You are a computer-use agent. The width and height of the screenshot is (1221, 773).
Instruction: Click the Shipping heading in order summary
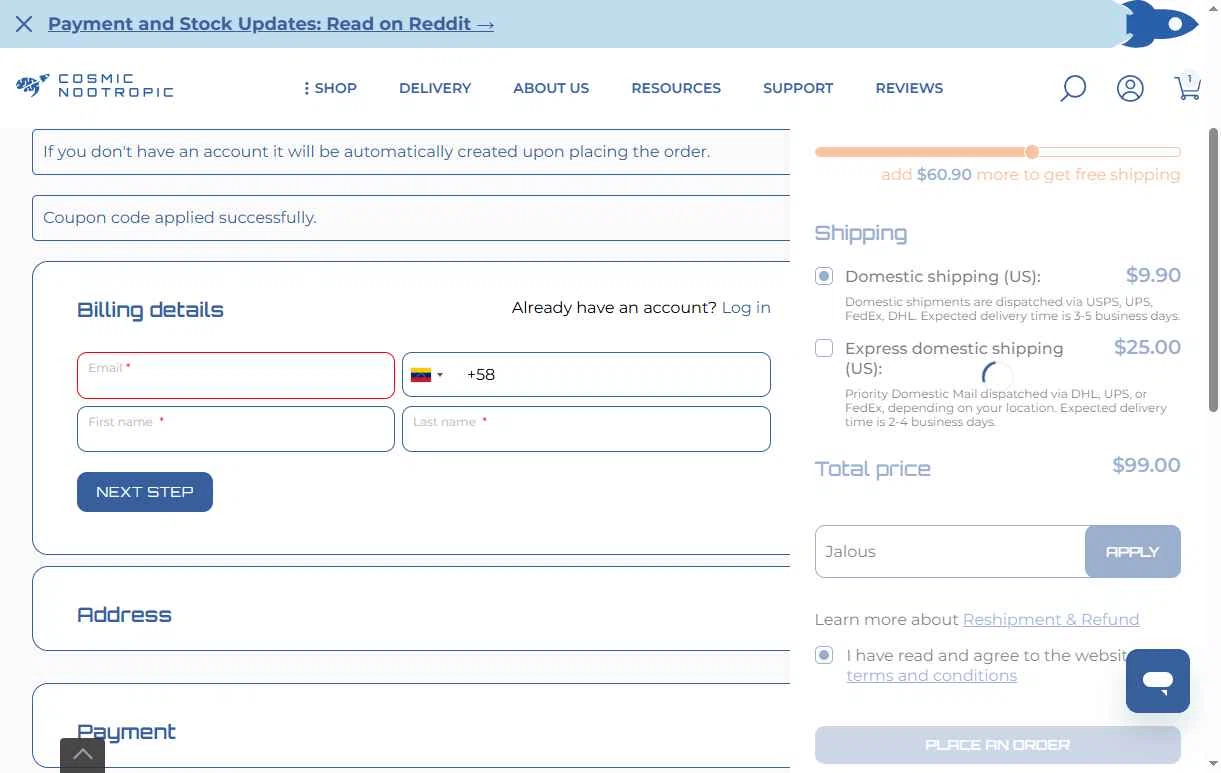tap(861, 233)
